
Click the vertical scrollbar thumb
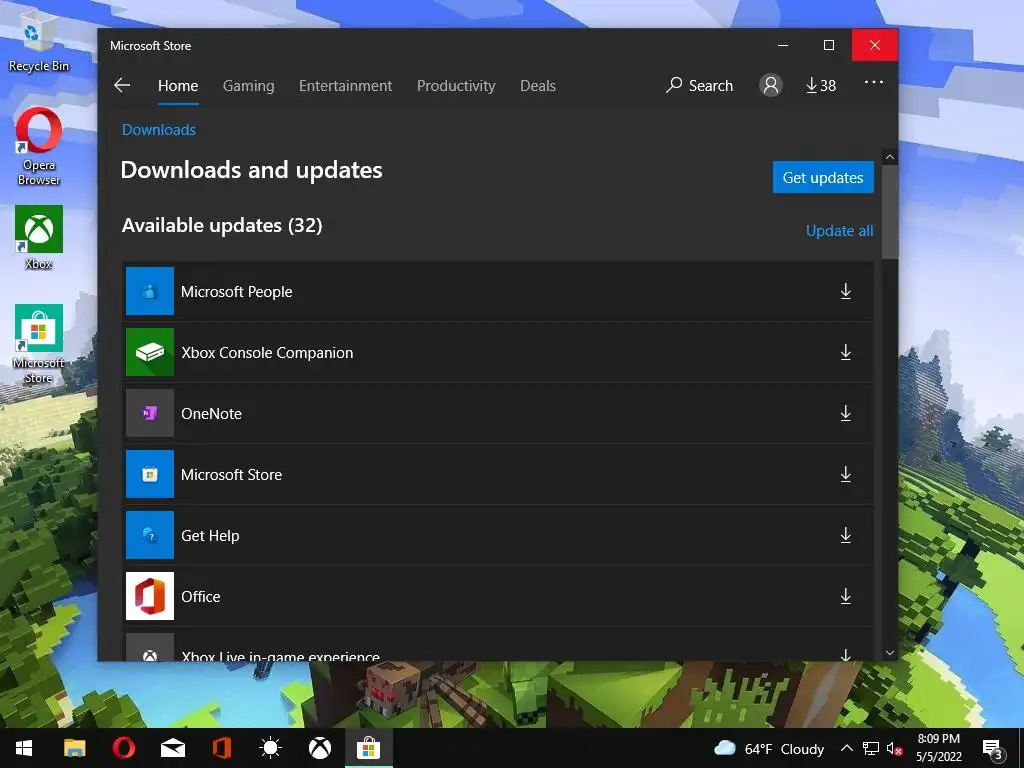point(889,212)
